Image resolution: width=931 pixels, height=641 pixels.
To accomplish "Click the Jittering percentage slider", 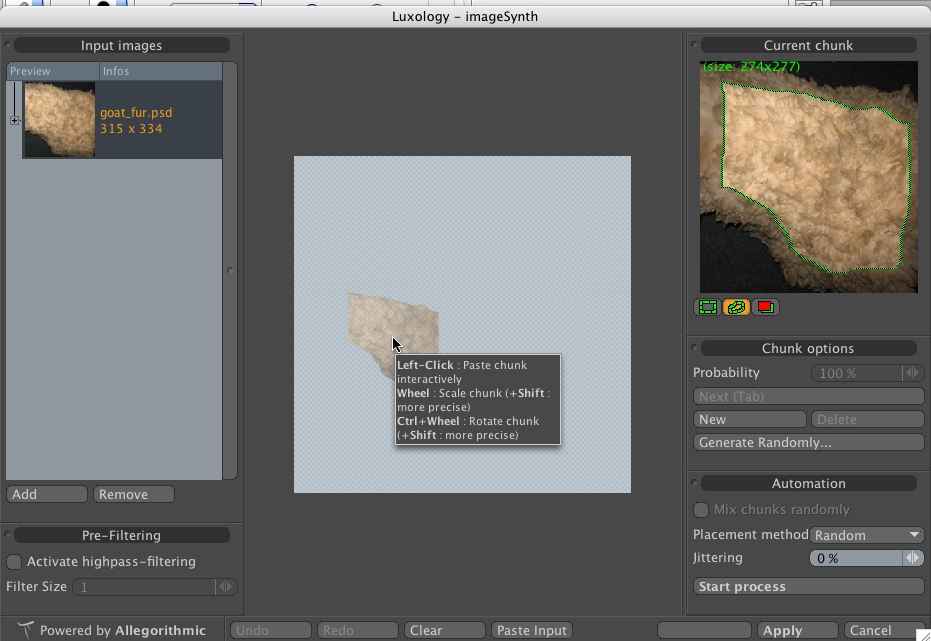I will pos(855,558).
